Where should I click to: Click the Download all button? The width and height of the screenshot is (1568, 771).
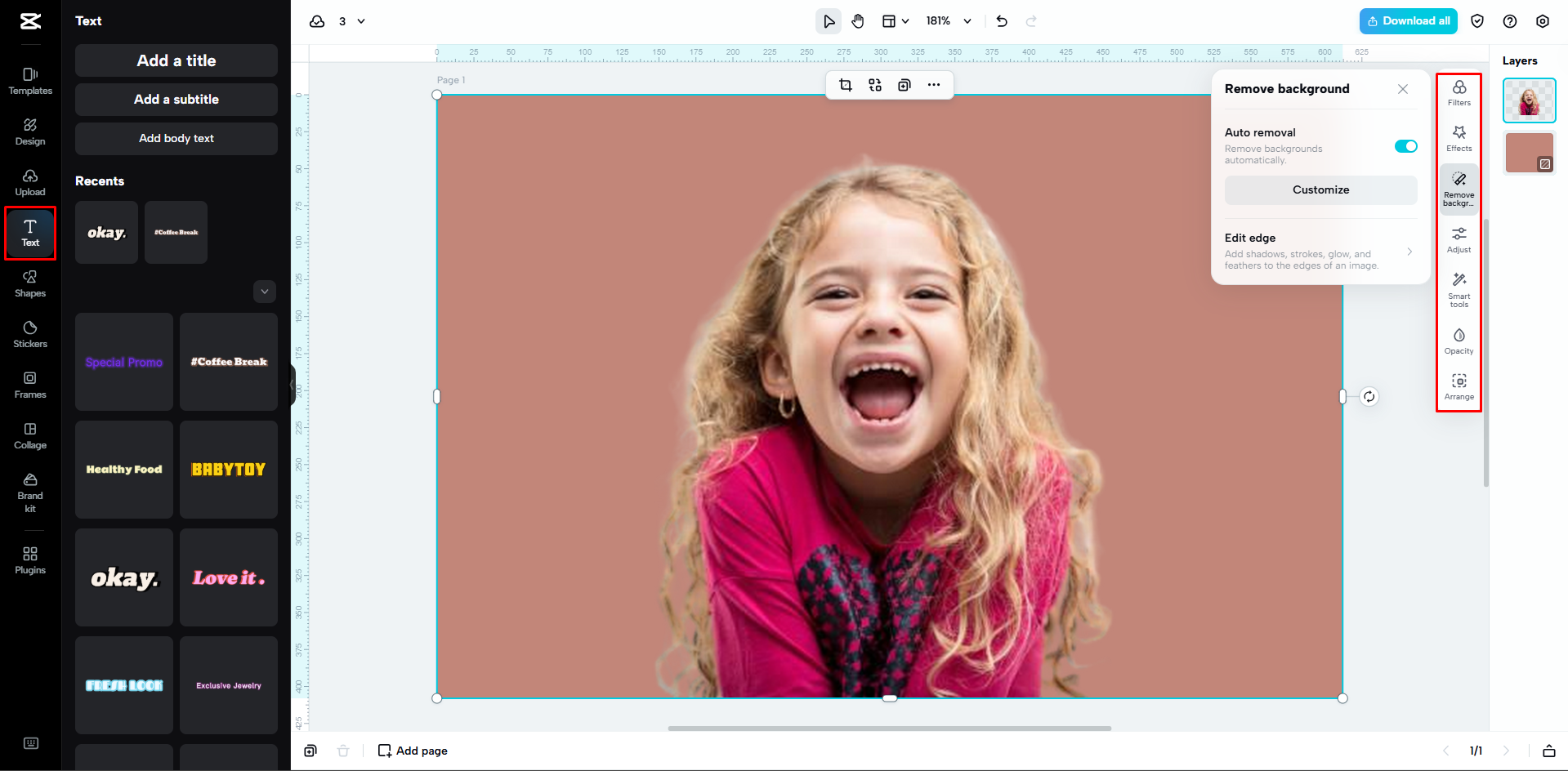pos(1408,20)
